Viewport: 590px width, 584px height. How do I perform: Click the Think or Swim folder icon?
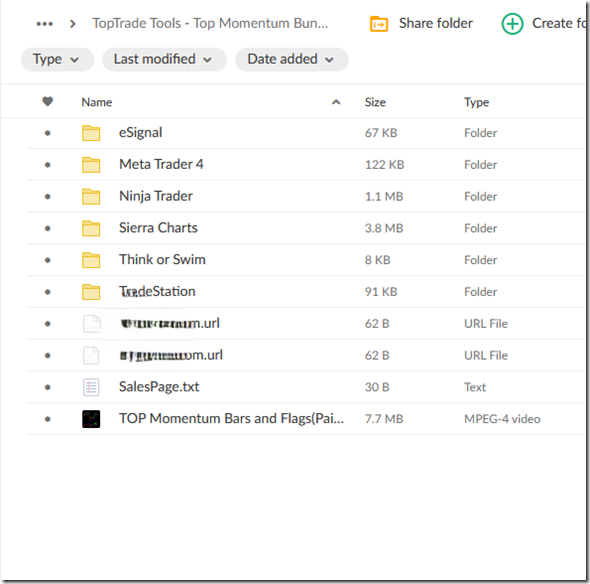(91, 260)
